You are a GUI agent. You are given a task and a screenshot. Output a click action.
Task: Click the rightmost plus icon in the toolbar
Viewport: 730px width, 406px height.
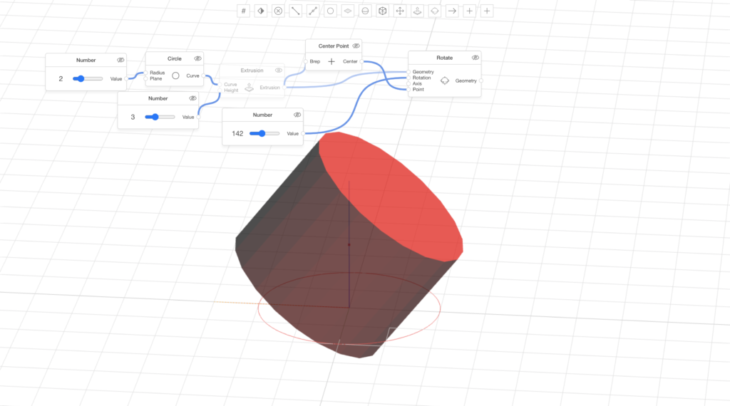487,11
